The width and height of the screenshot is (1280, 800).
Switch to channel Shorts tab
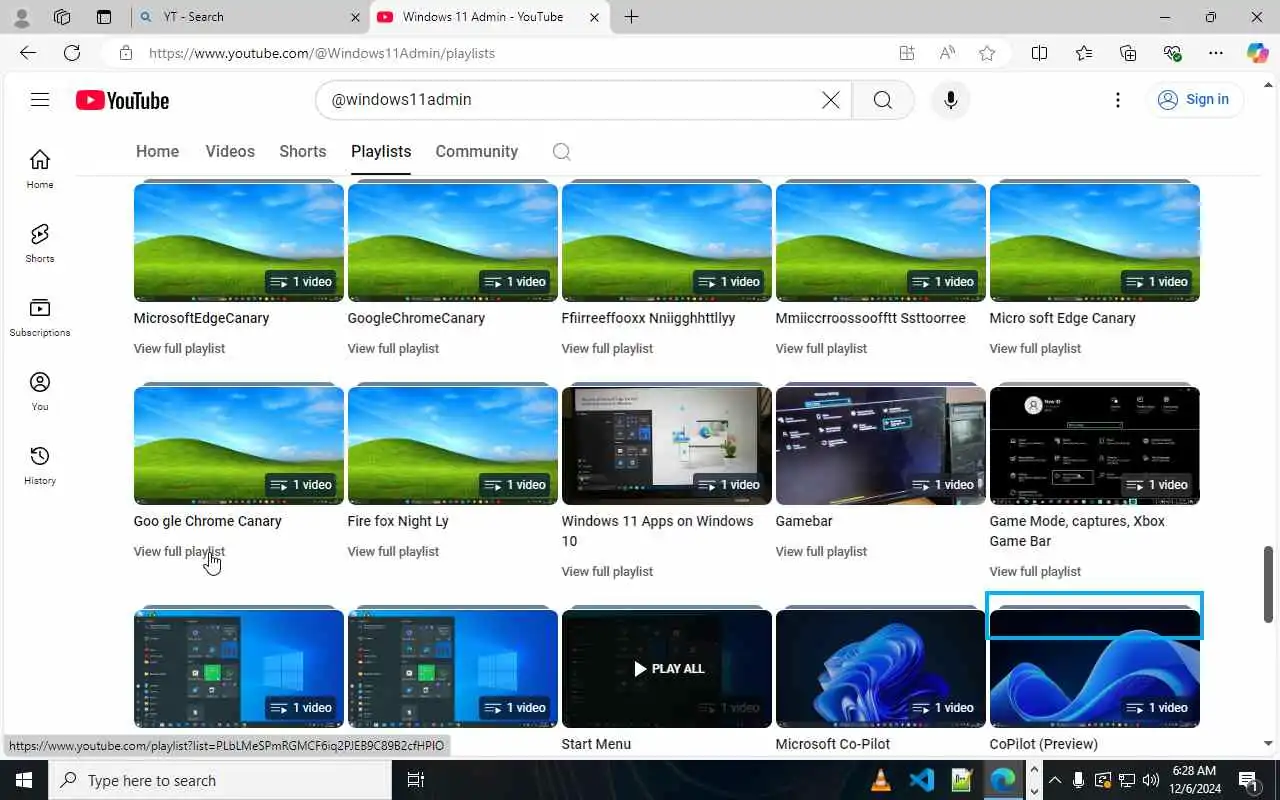point(302,151)
